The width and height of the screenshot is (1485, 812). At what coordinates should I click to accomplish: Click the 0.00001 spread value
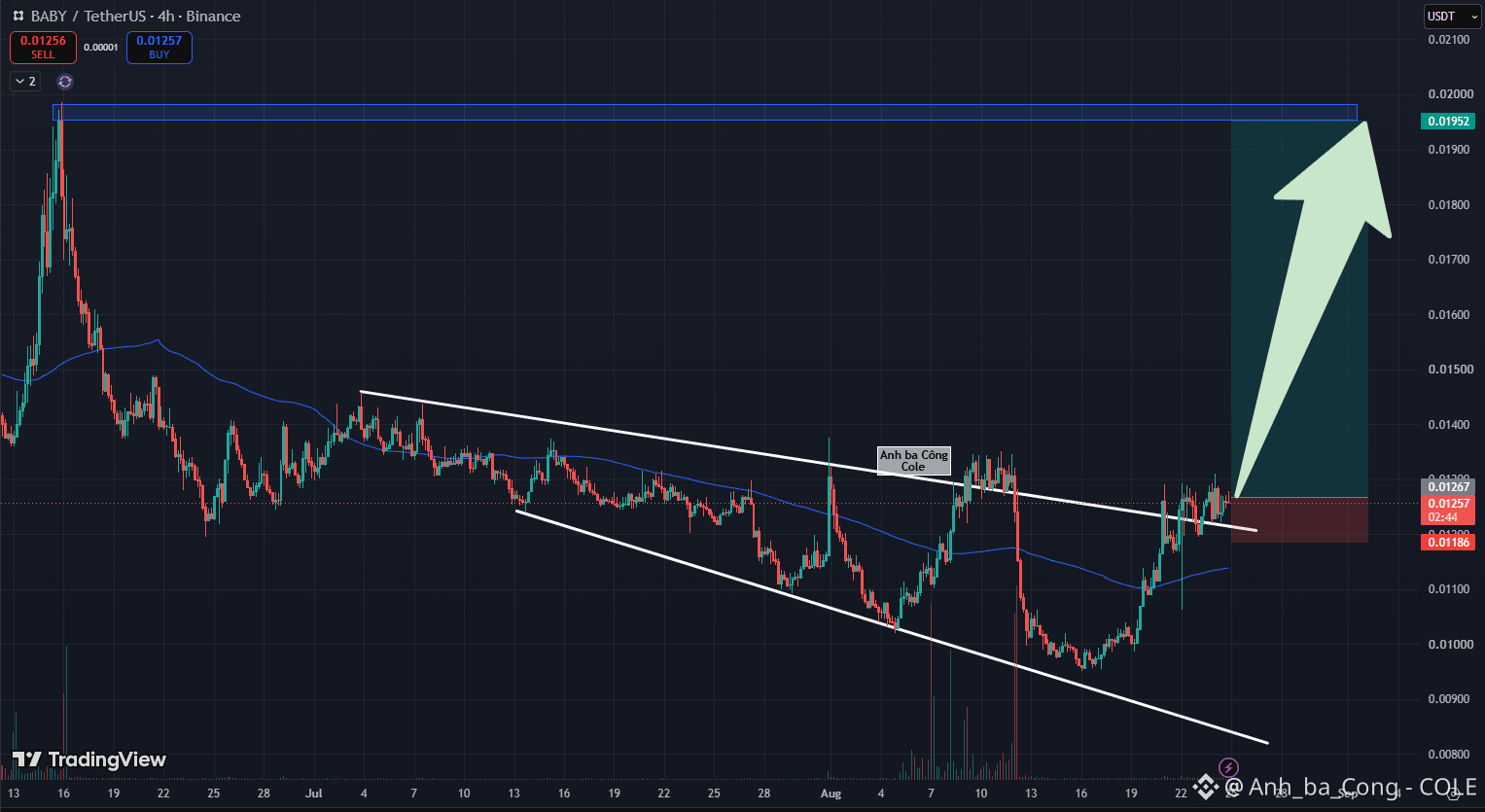[101, 47]
